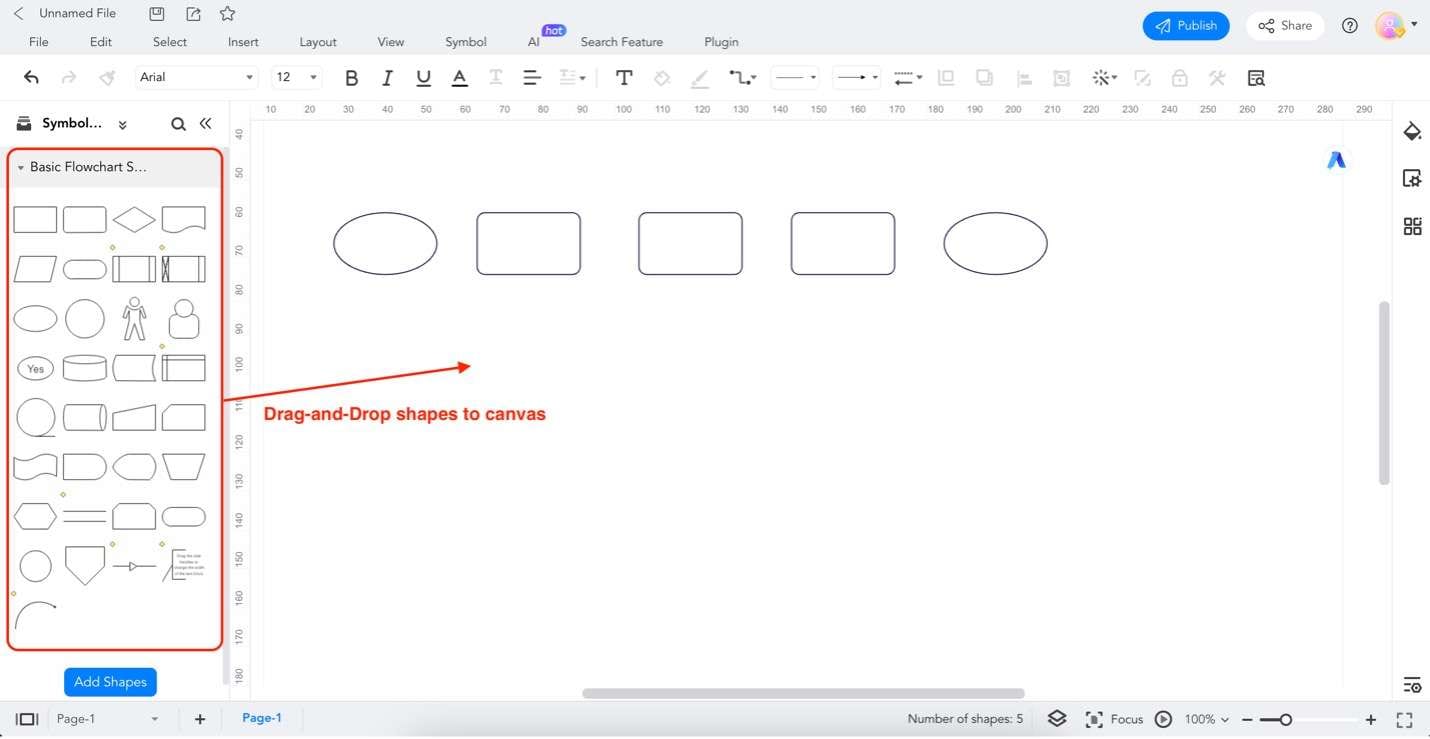Open the font color picker
This screenshot has height=739, width=1430.
(x=459, y=78)
